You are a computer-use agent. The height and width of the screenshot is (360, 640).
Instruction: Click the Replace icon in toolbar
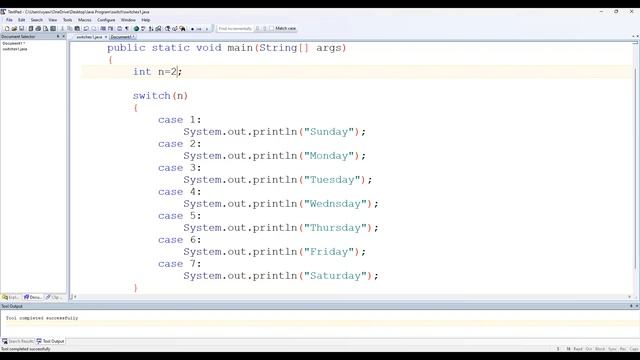(175, 29)
